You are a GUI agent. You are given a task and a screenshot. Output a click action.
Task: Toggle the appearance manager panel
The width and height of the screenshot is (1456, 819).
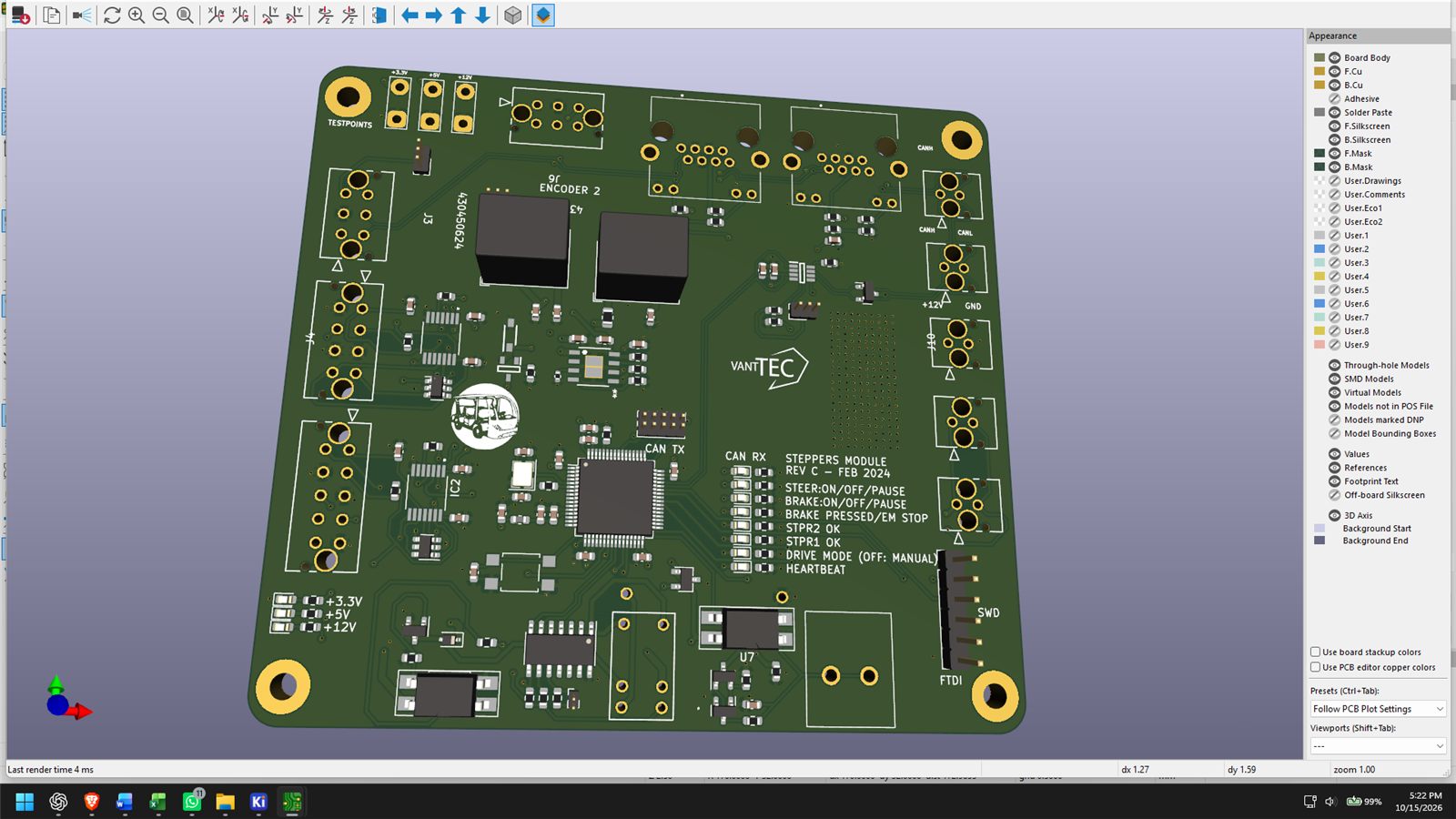543,15
